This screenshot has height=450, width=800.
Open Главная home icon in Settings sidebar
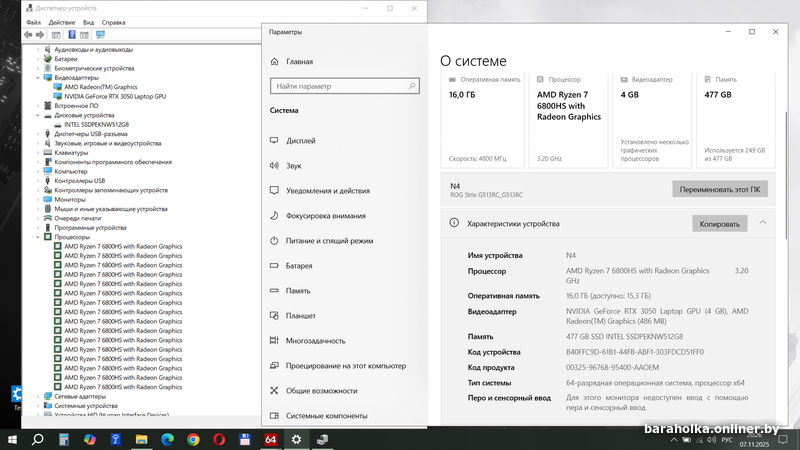[x=274, y=61]
